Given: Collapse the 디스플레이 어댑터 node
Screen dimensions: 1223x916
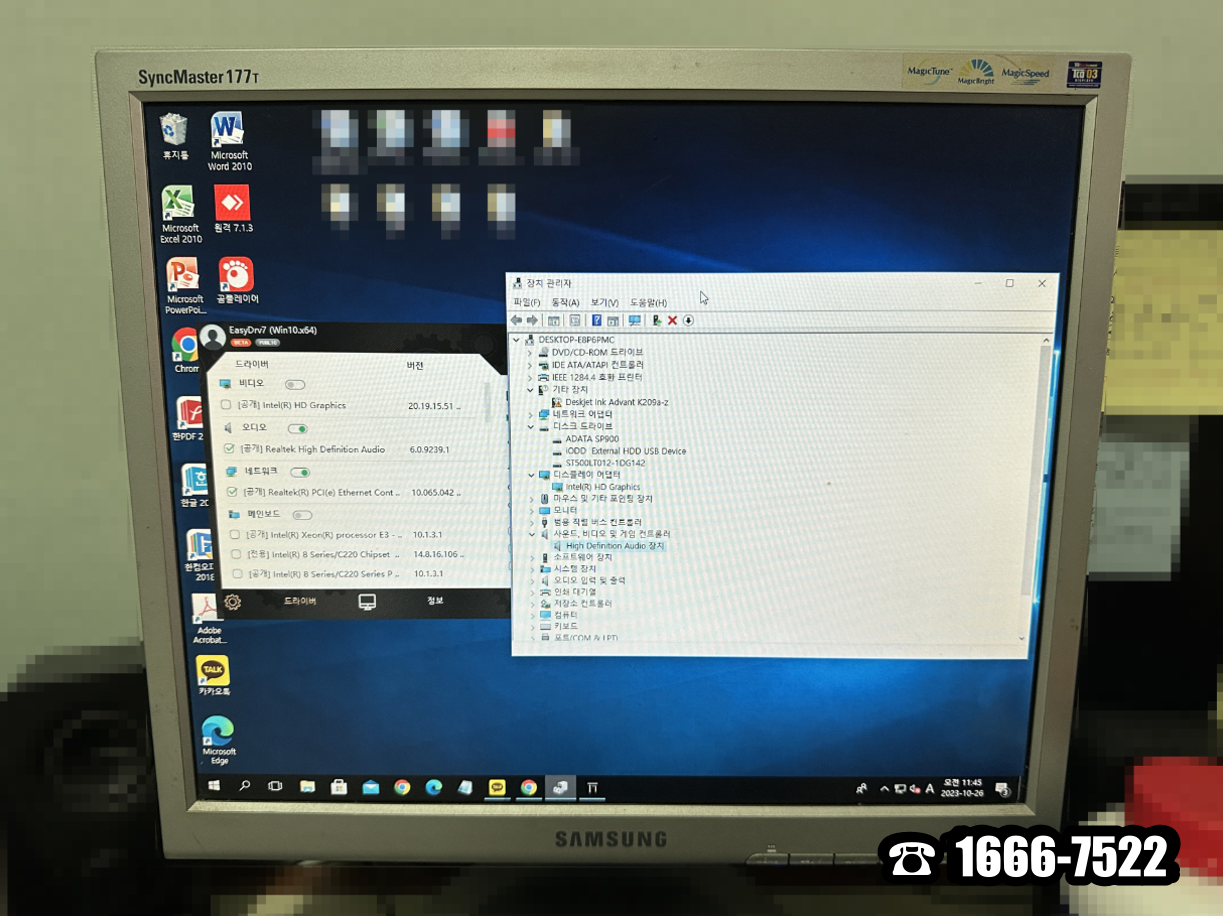Looking at the screenshot, I should [531, 475].
